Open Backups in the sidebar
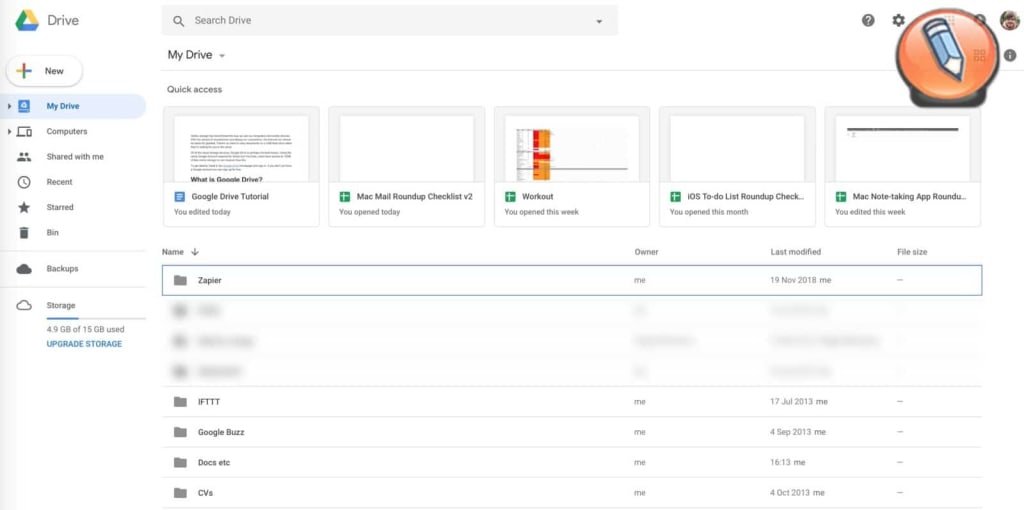 (62, 268)
